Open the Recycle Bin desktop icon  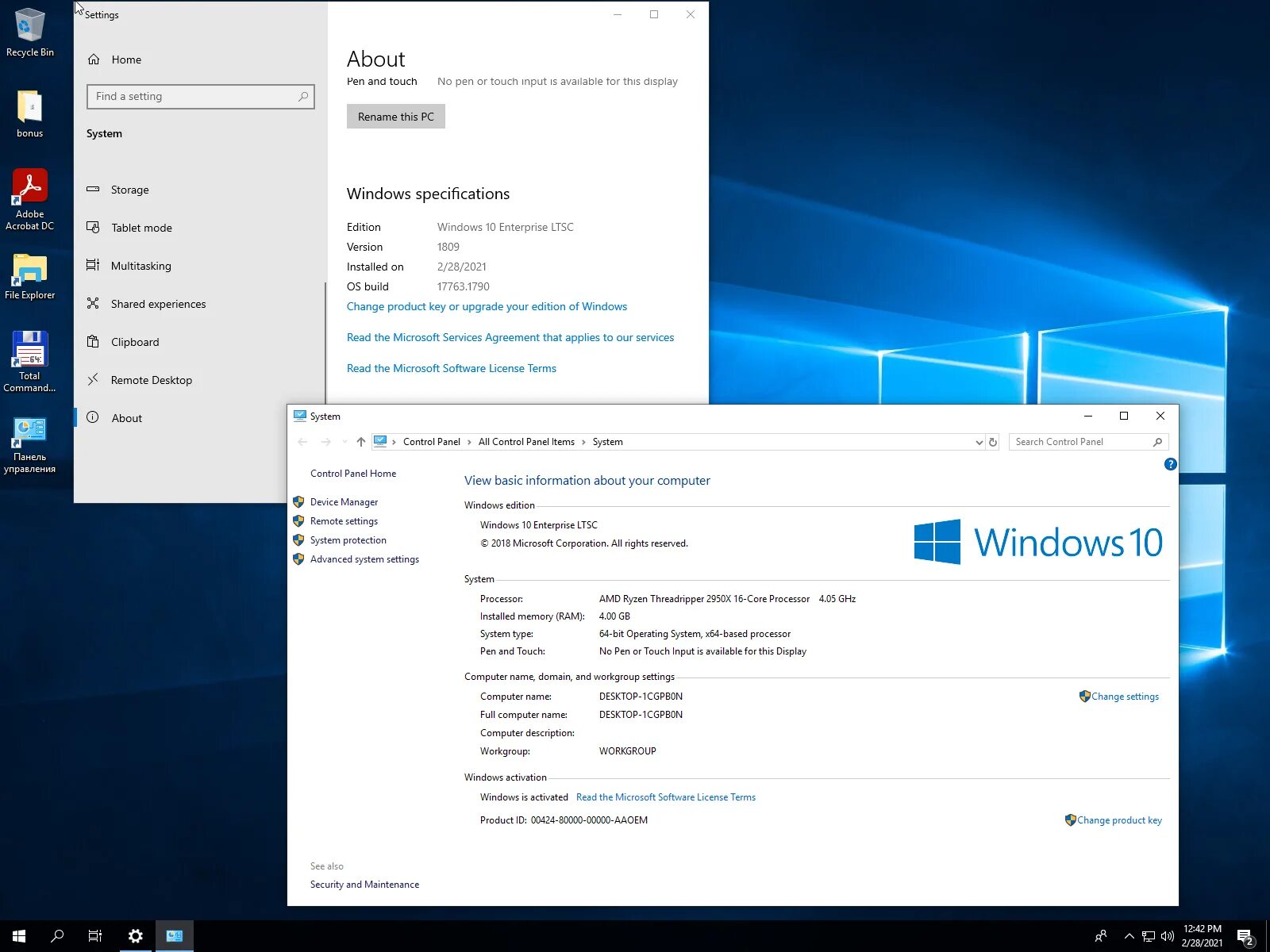coord(30,33)
